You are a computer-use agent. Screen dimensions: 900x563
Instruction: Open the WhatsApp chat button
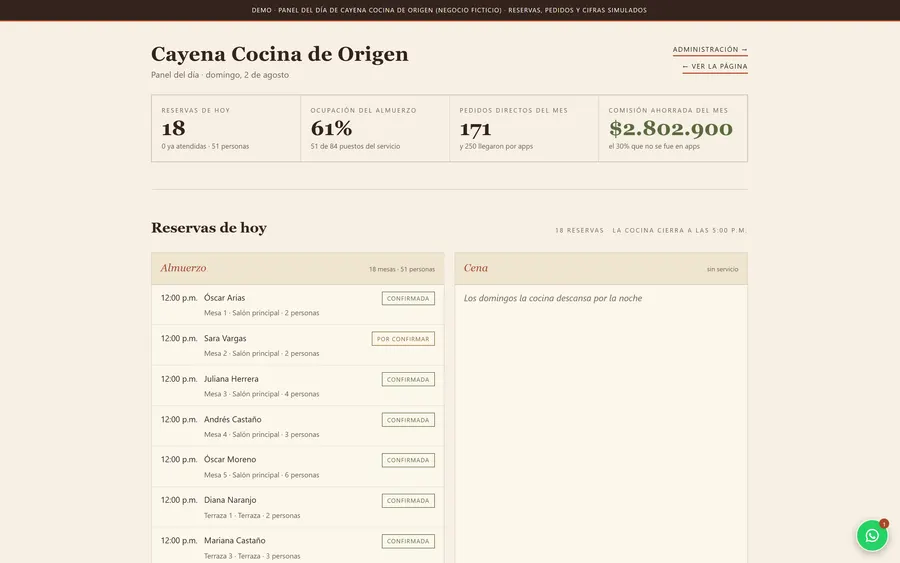click(x=872, y=535)
